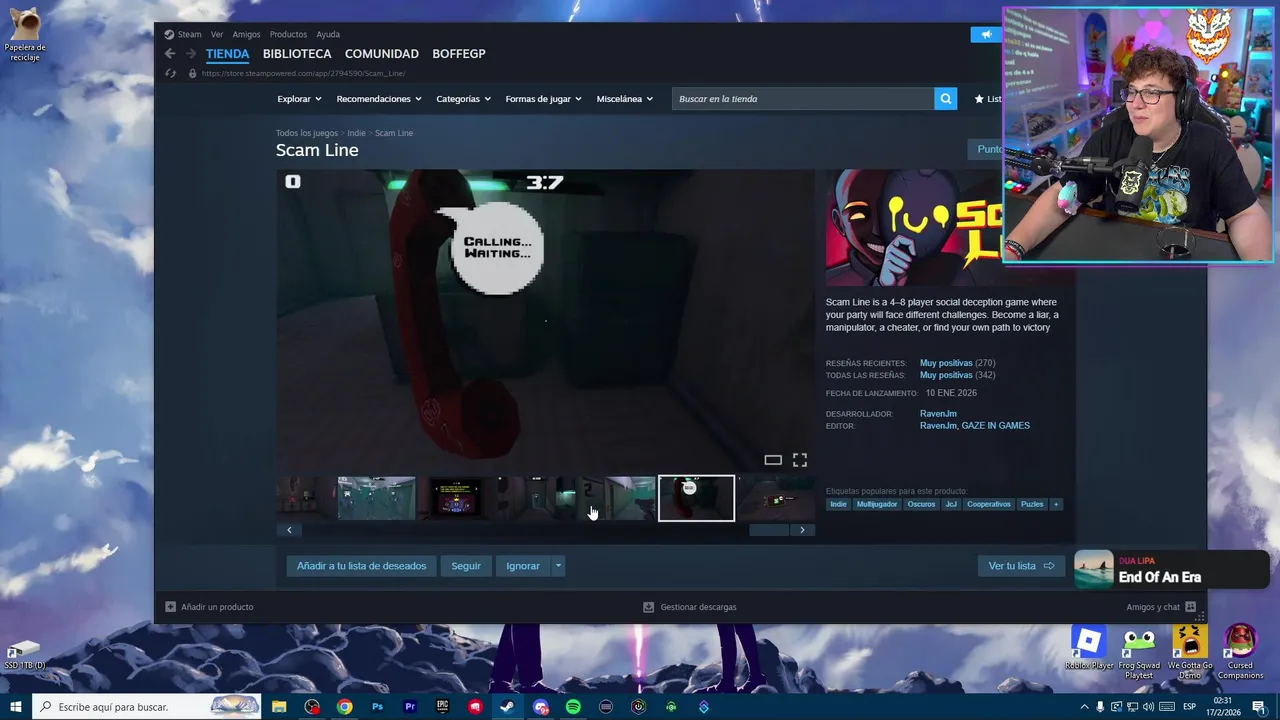Open the Indie breadcrumb link
The width and height of the screenshot is (1280, 720).
[356, 133]
